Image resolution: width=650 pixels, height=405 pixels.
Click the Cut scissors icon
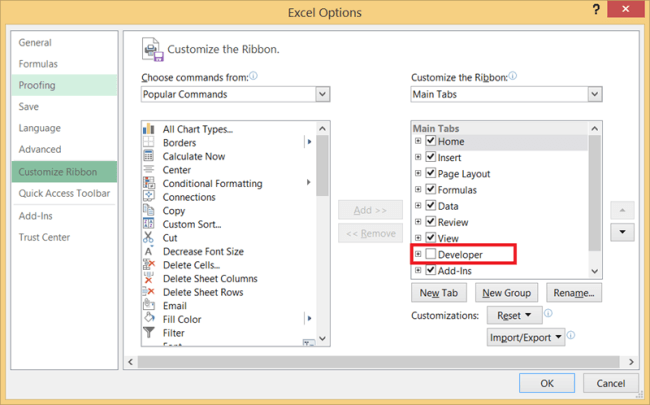pyautogui.click(x=149, y=238)
